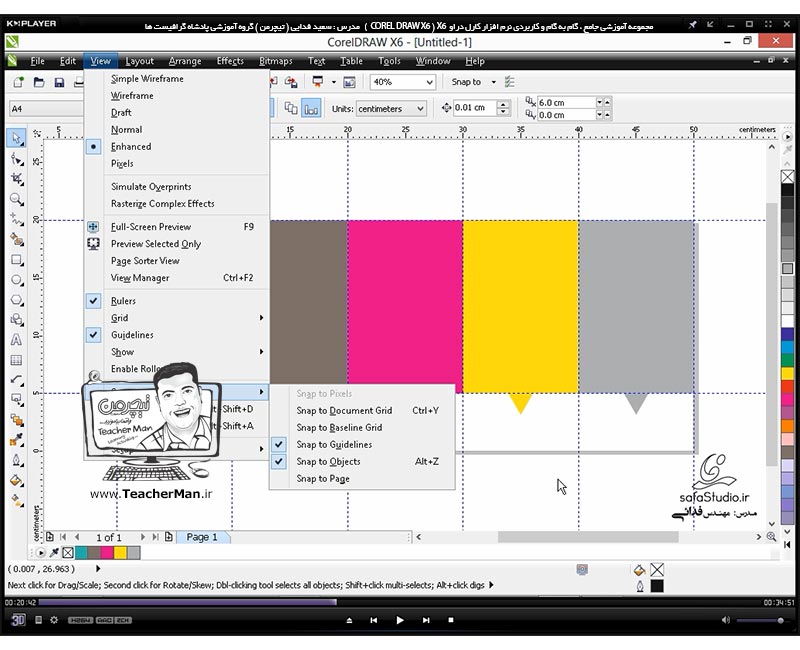The width and height of the screenshot is (800, 650).
Task: Click the Open folder toolbar icon
Action: 39,82
